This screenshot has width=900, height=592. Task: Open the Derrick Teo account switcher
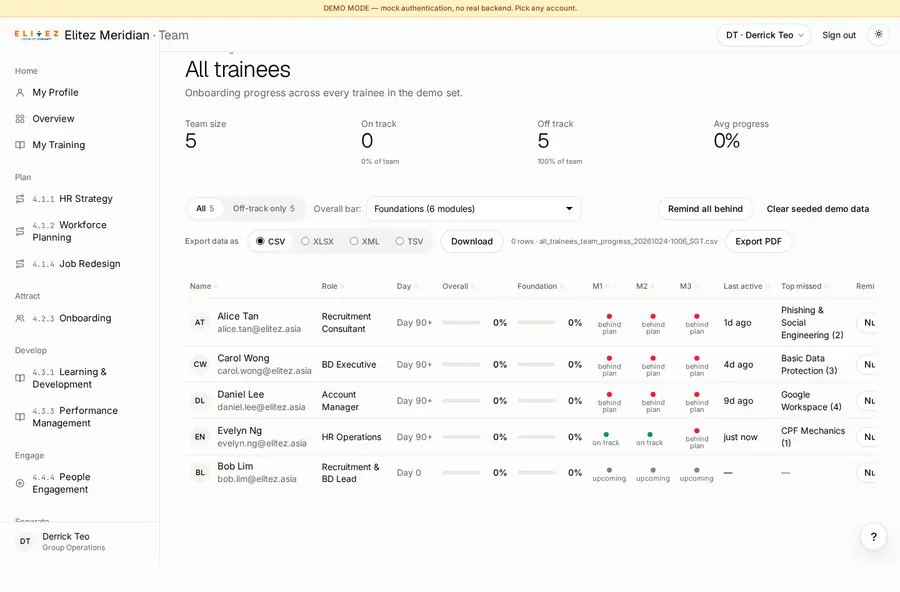click(764, 35)
